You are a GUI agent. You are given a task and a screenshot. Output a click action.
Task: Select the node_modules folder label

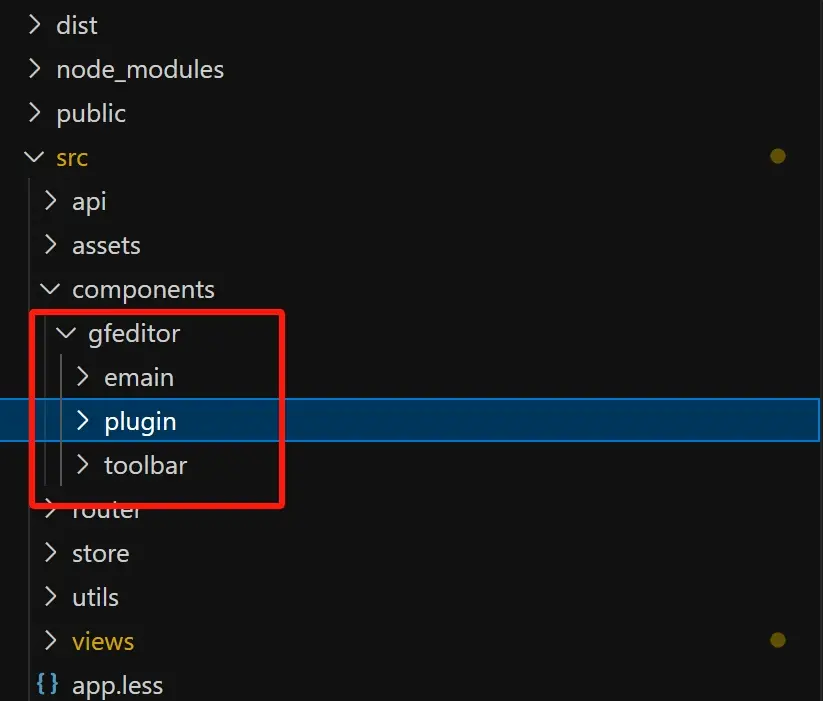[x=140, y=69]
